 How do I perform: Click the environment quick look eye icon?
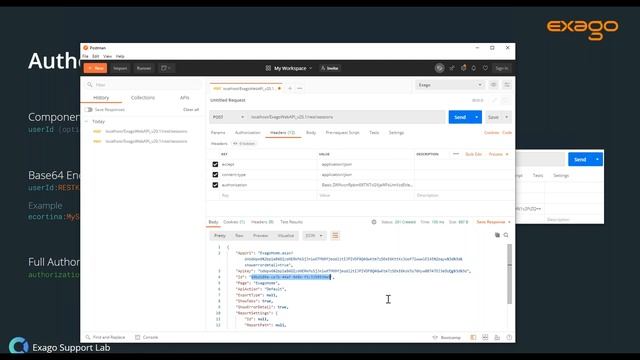493,85
